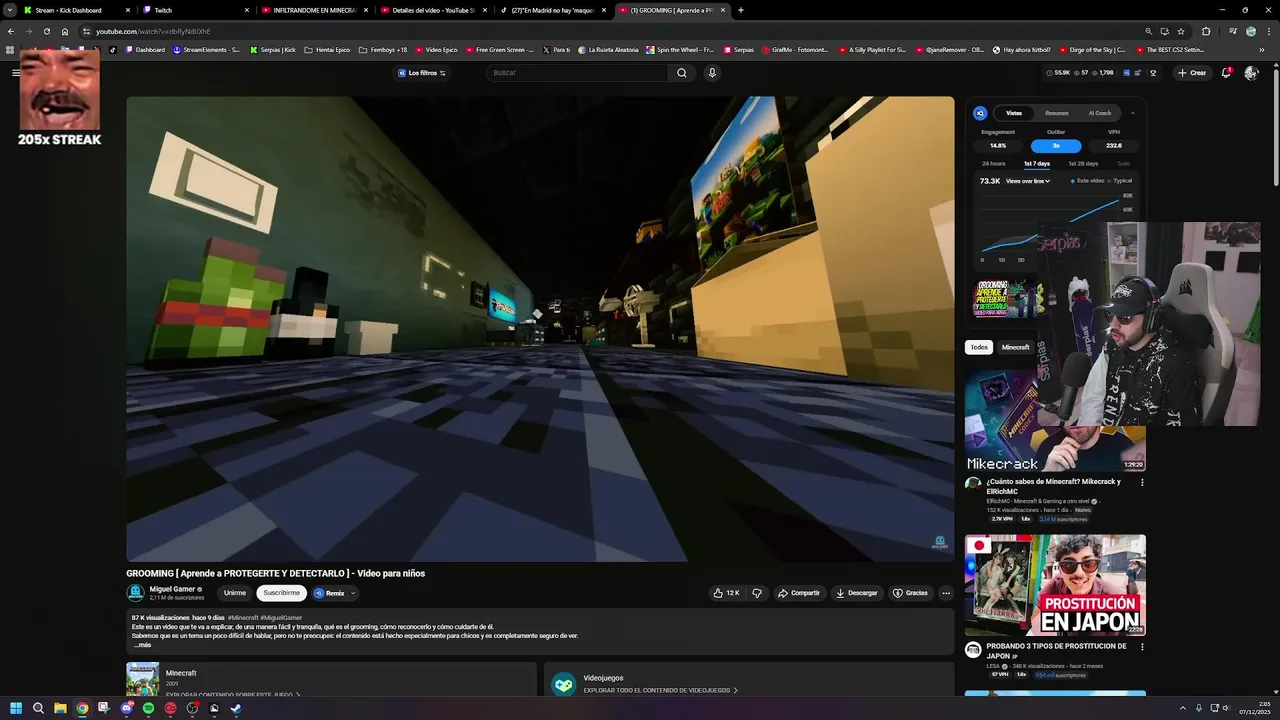Image resolution: width=1280 pixels, height=720 pixels.
Task: Open new browser tab
Action: 740,10
